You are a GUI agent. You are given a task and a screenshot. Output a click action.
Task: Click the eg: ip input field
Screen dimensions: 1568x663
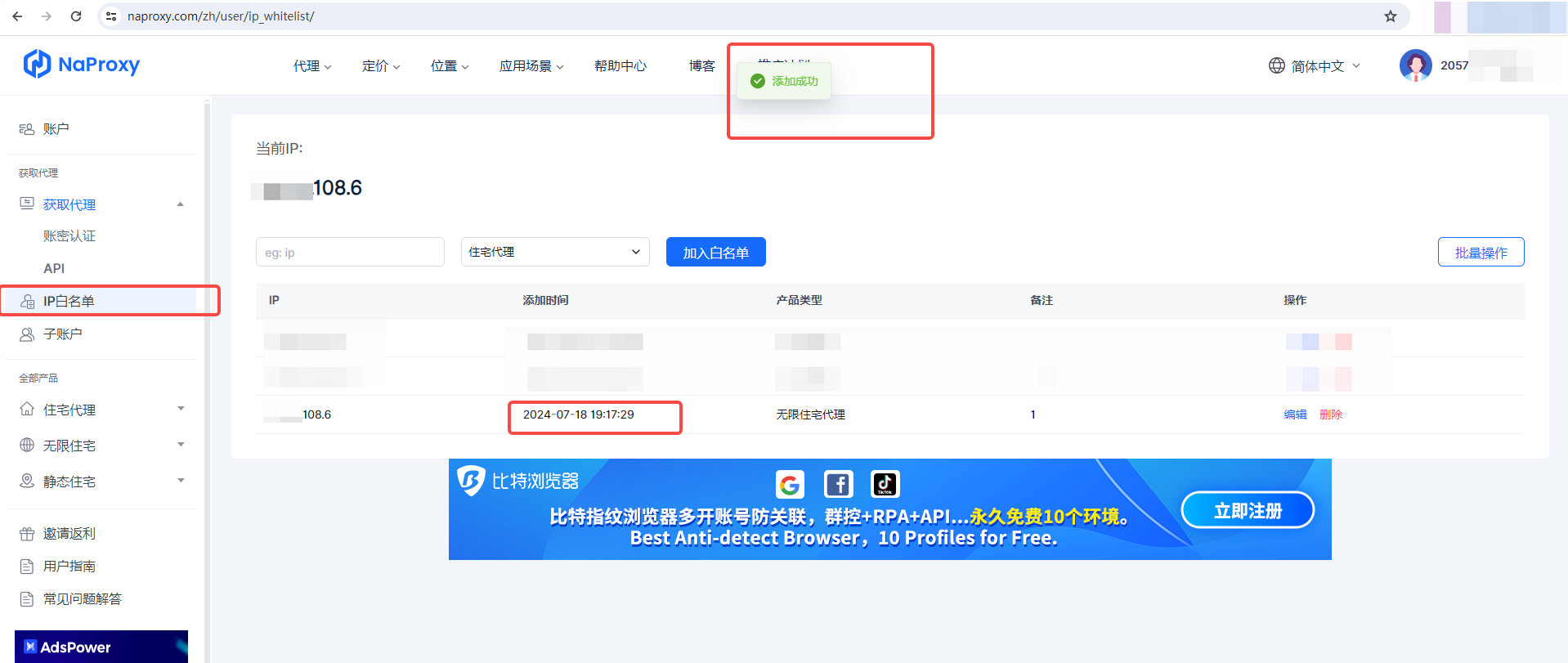[x=350, y=252]
